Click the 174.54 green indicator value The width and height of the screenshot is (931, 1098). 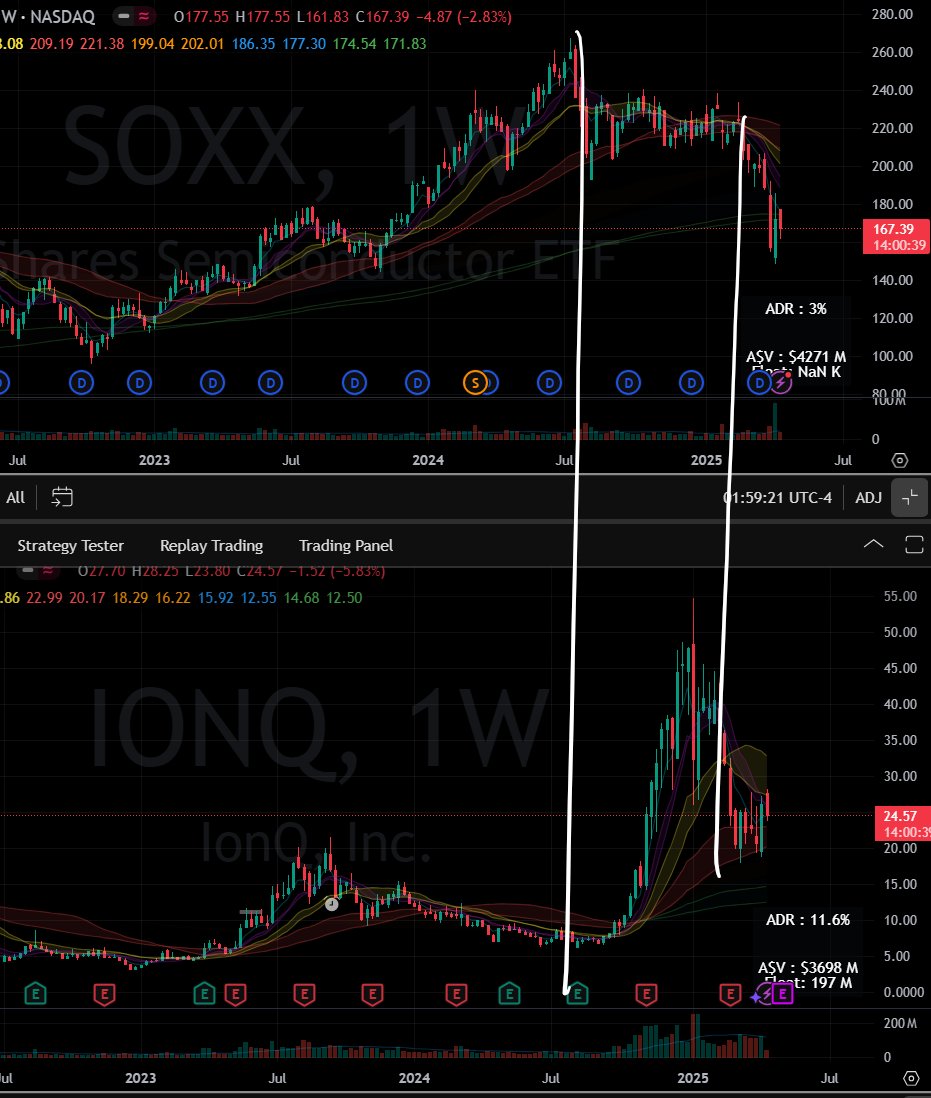354,43
